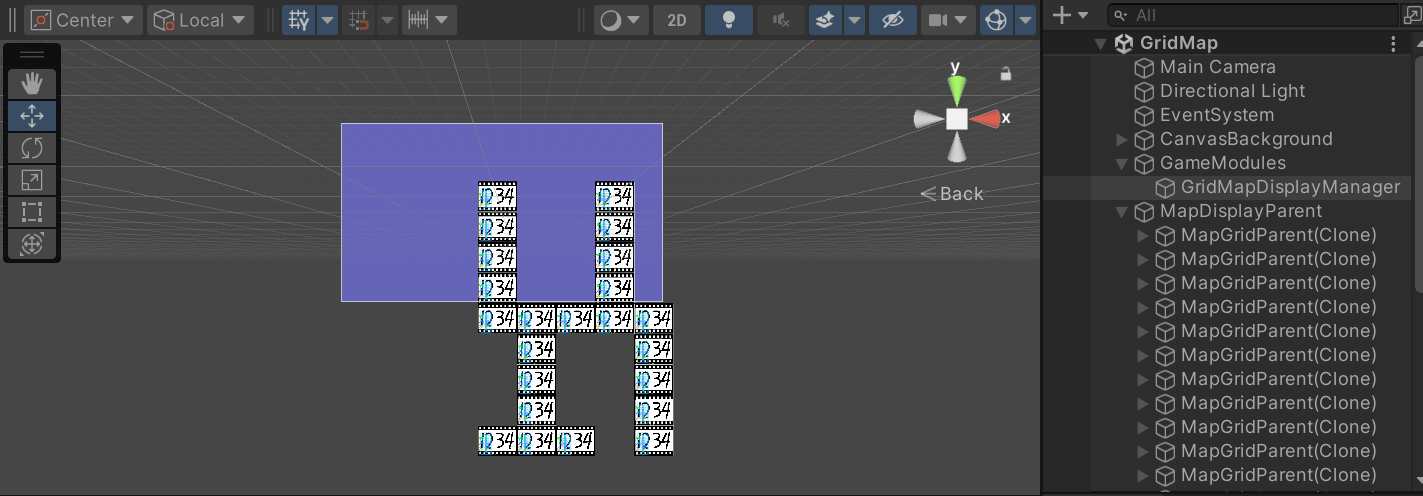This screenshot has width=1423, height=496.
Task: Expand the CanvasBackground object
Action: 1122,139
